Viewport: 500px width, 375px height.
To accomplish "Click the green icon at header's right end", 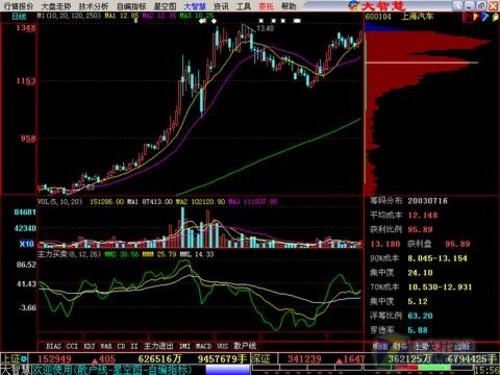I will pyautogui.click(x=494, y=17).
